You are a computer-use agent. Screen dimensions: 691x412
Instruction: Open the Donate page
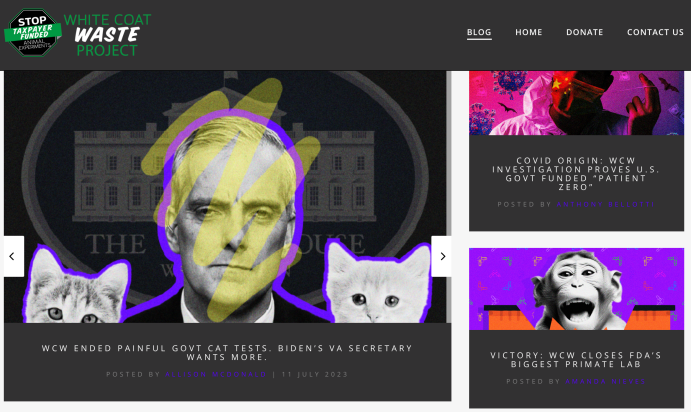585,32
